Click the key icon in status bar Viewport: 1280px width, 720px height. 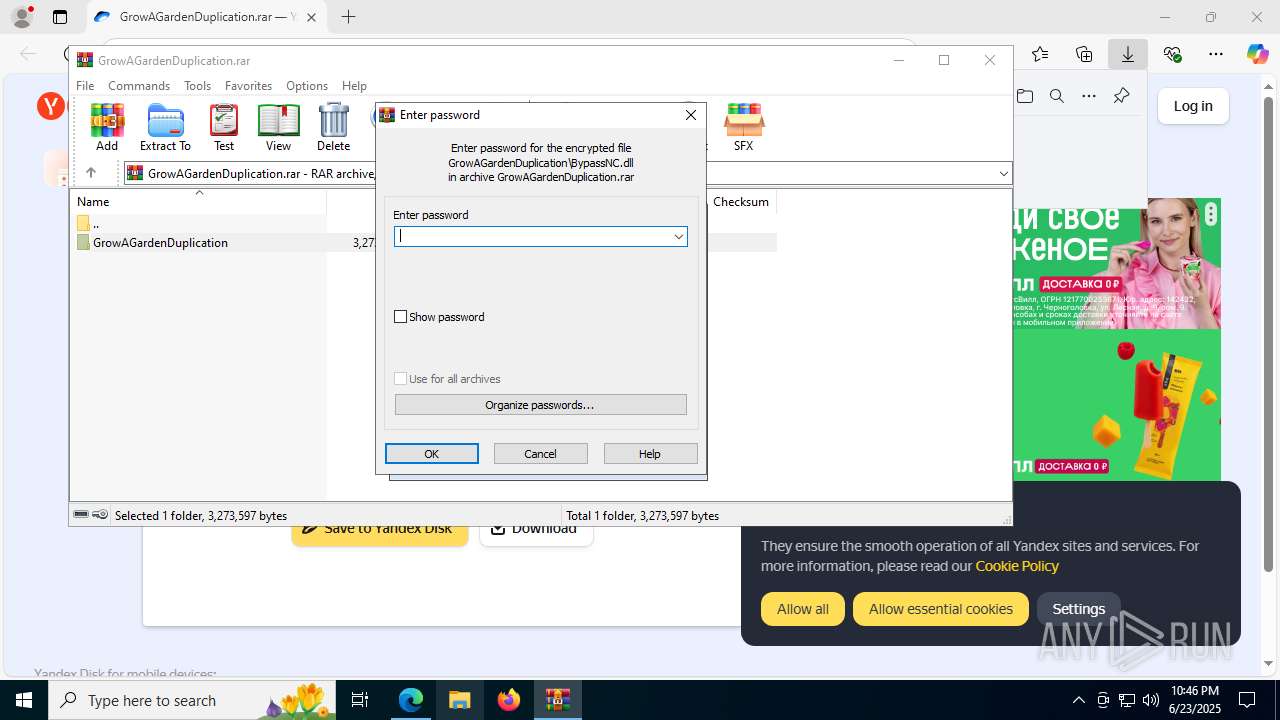coord(100,515)
